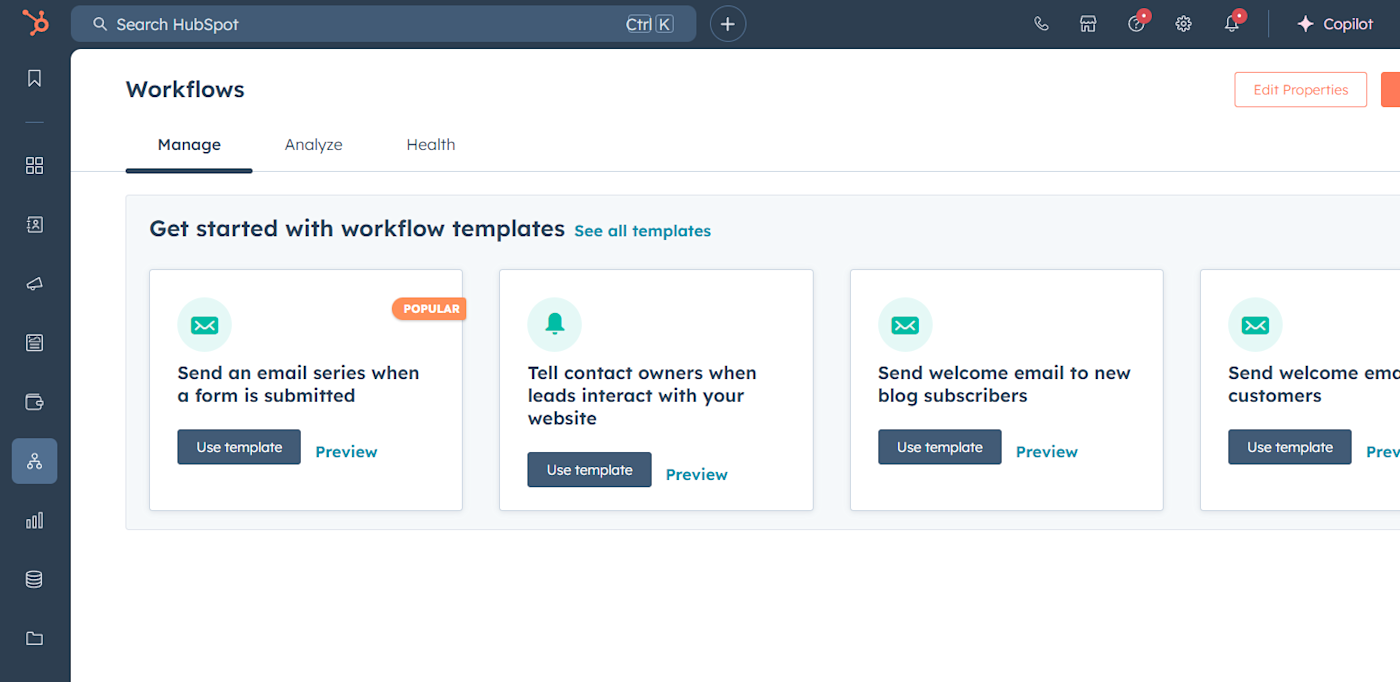Focus the Search HubSpot field
The image size is (1400, 682).
click(383, 24)
